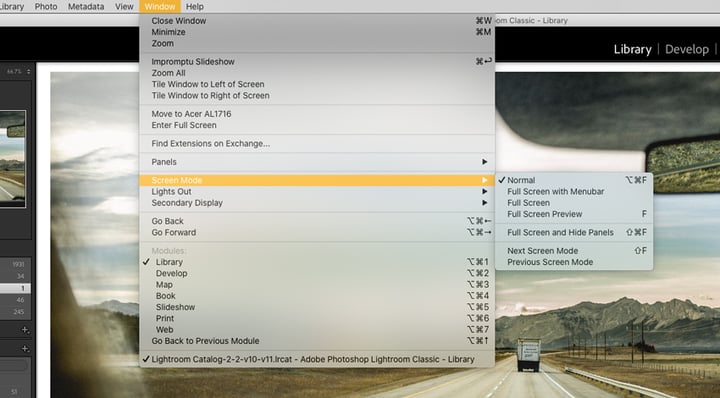Select Normal screen mode
720x398 pixels.
tap(574, 180)
